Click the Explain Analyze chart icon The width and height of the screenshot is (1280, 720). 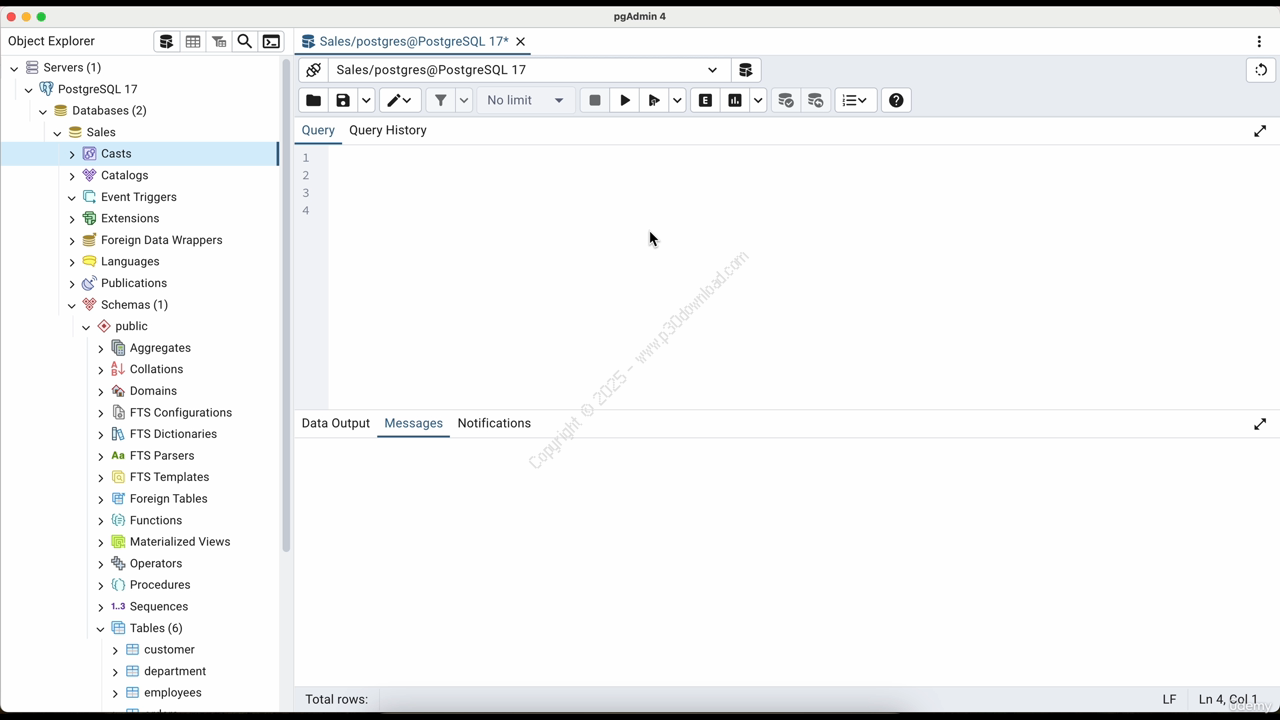point(735,100)
